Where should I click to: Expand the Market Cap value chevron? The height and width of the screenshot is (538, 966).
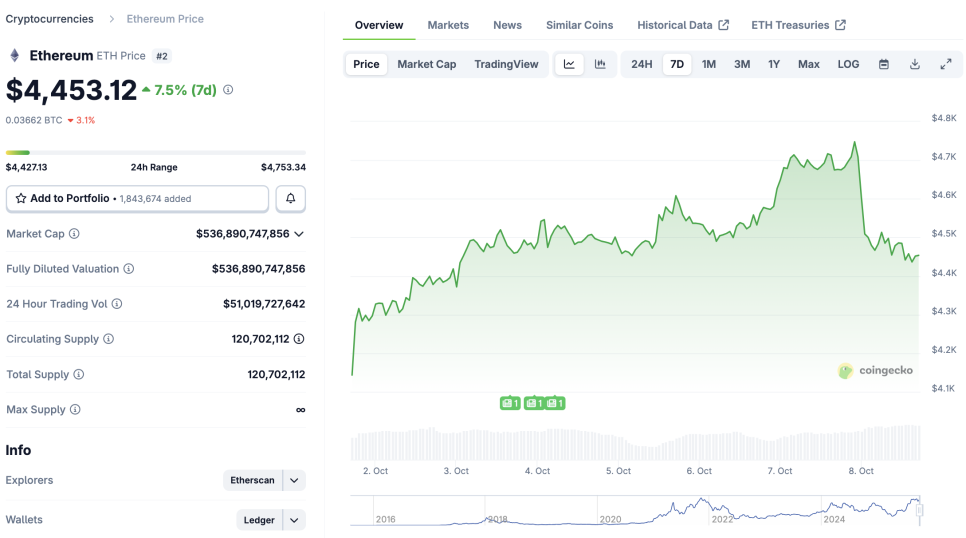tap(299, 234)
